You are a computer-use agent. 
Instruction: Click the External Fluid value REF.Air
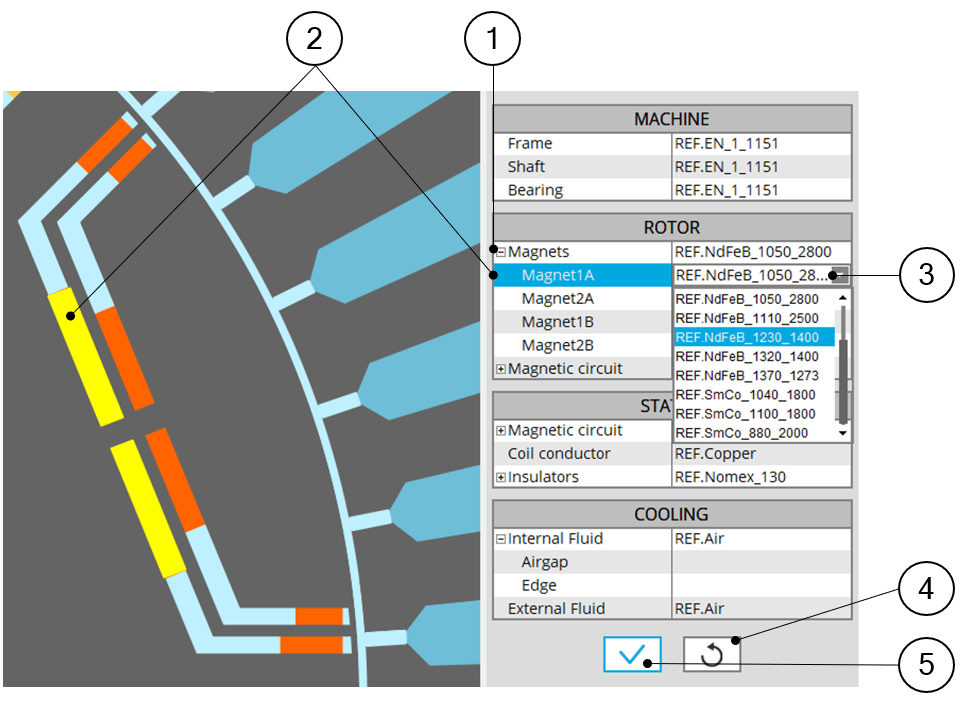pyautogui.click(x=760, y=608)
